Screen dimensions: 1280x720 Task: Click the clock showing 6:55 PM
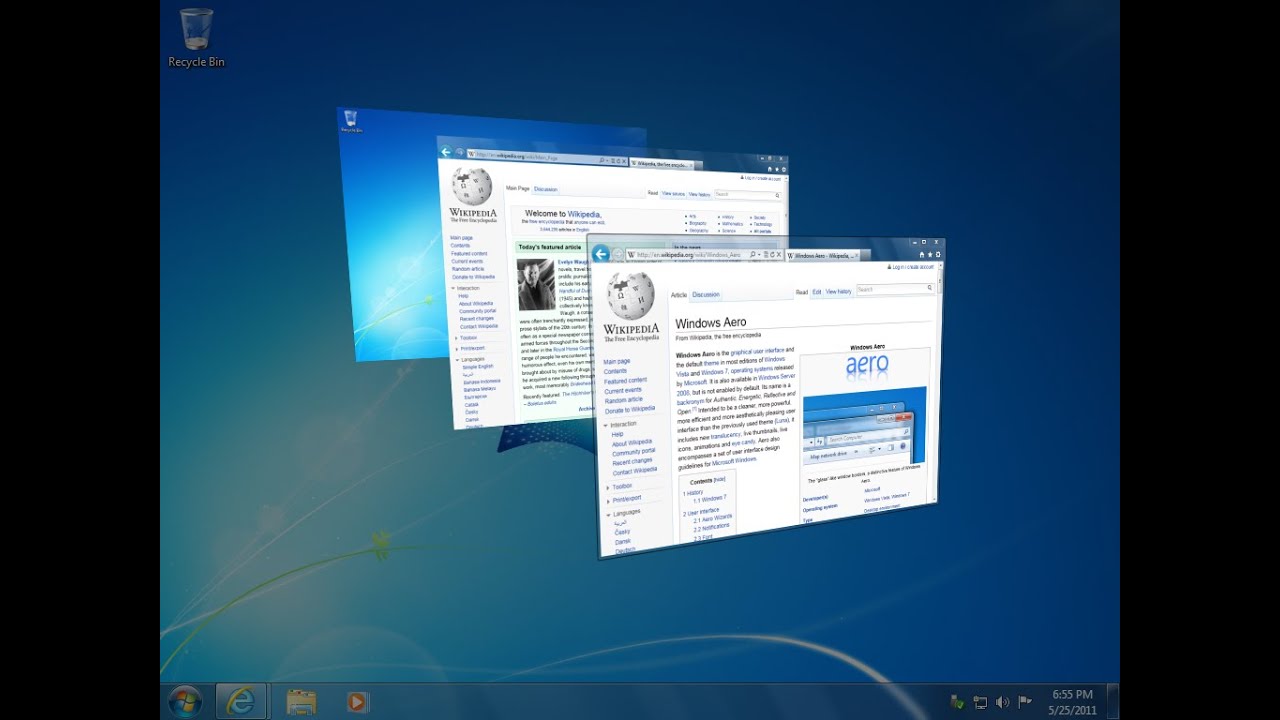point(1072,702)
